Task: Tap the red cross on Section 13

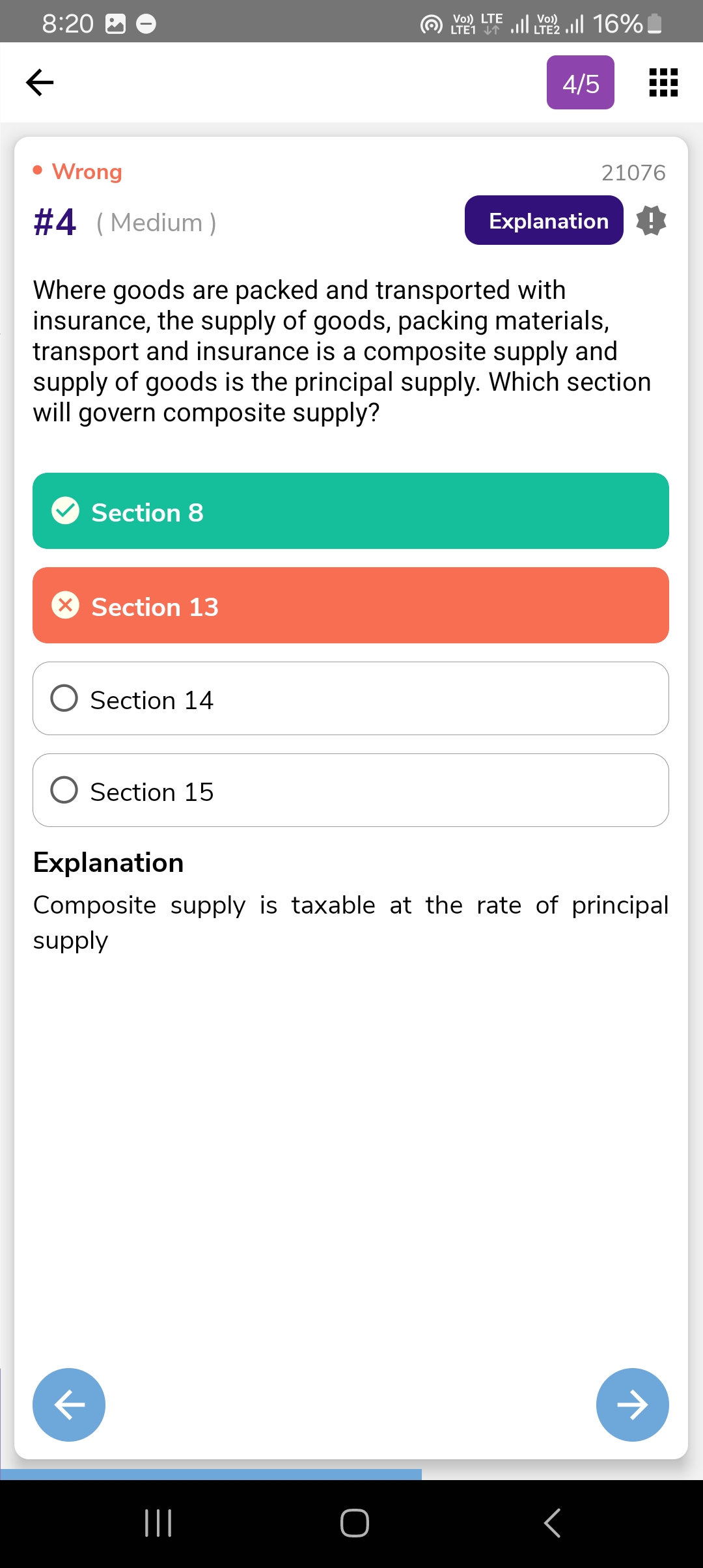Action: [x=66, y=606]
